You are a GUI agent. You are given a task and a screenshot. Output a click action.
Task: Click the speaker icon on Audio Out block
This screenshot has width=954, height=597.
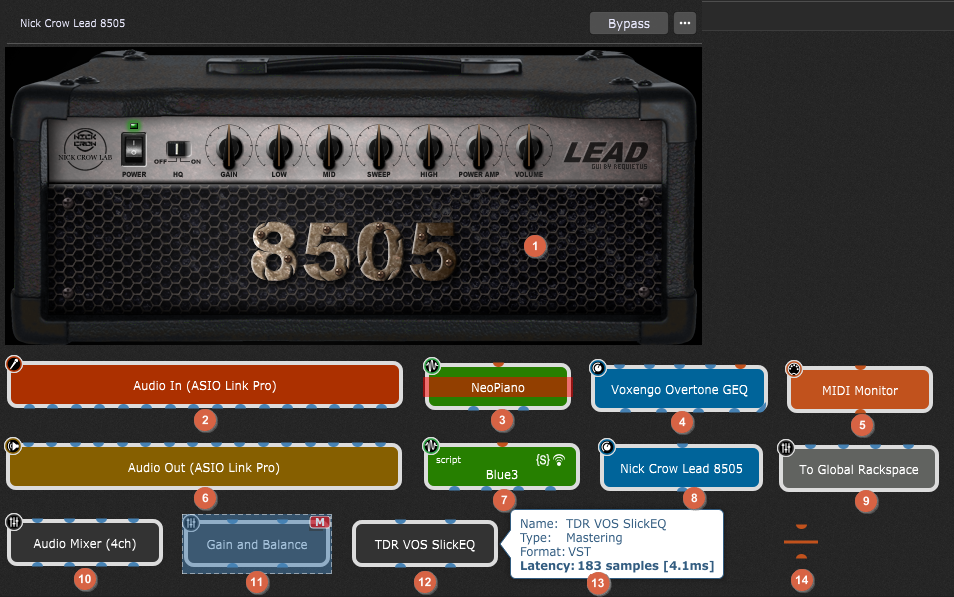coord(13,446)
